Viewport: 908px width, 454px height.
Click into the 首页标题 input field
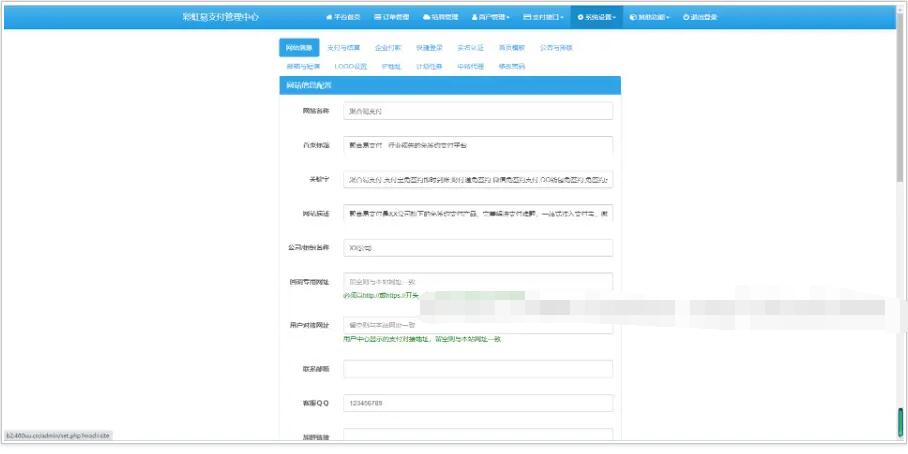[478, 145]
